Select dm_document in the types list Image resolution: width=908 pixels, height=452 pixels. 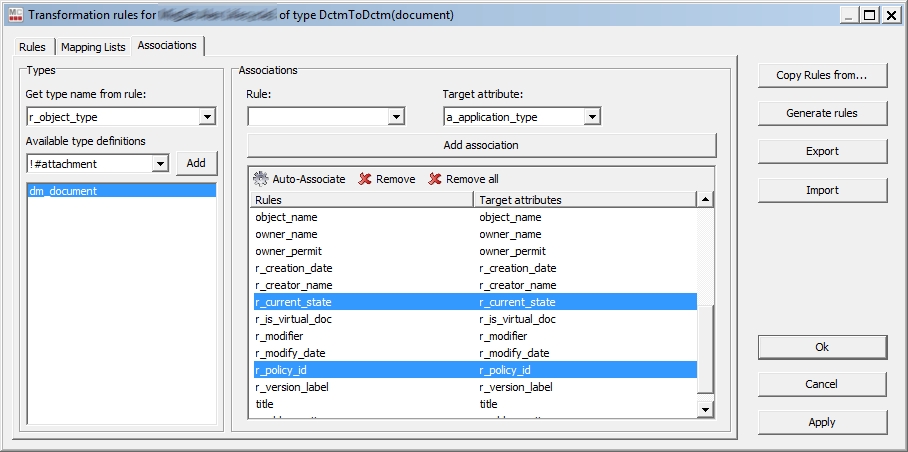tap(120, 190)
